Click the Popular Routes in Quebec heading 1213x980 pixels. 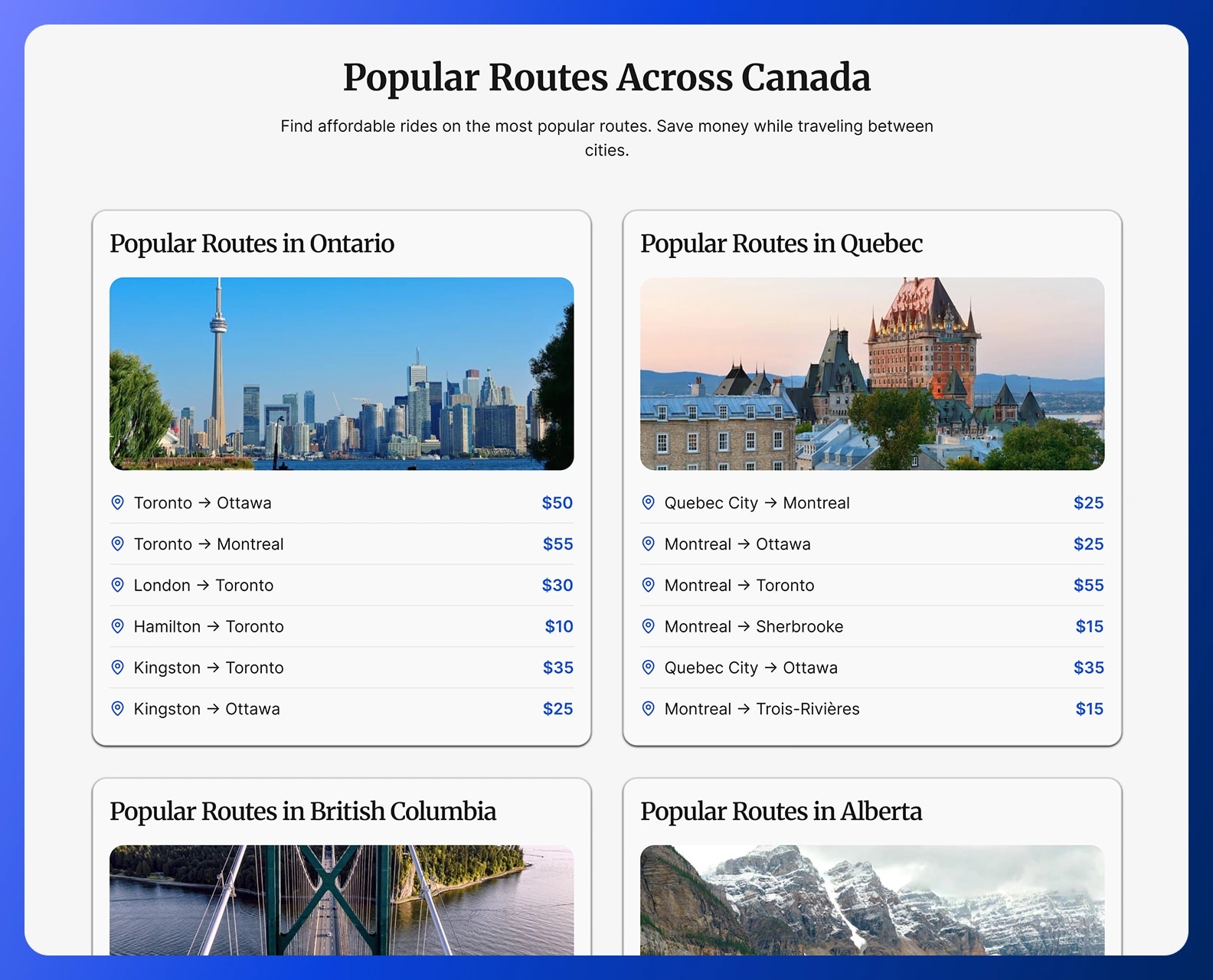click(781, 243)
